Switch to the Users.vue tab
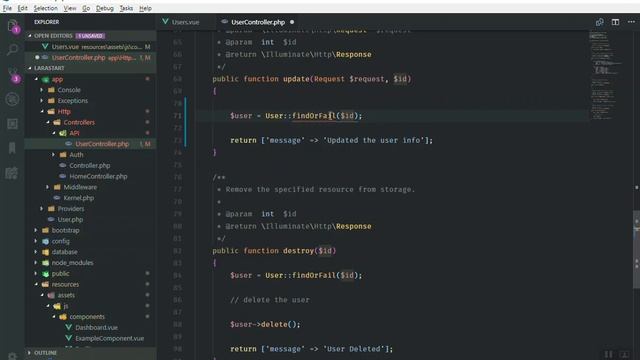The image size is (640, 360). pos(186,22)
